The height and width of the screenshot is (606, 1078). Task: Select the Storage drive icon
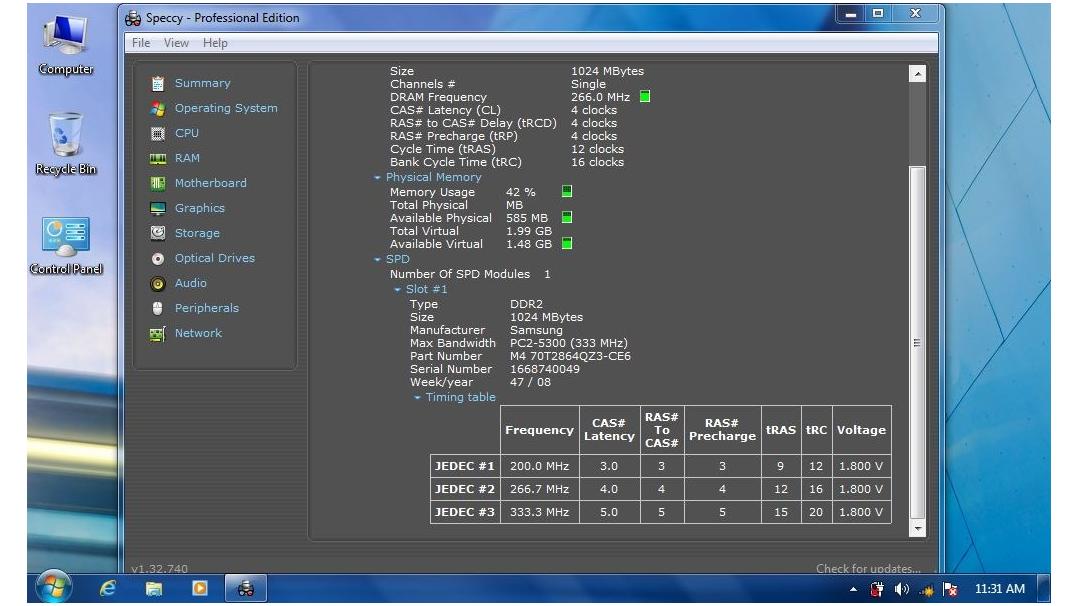point(157,233)
